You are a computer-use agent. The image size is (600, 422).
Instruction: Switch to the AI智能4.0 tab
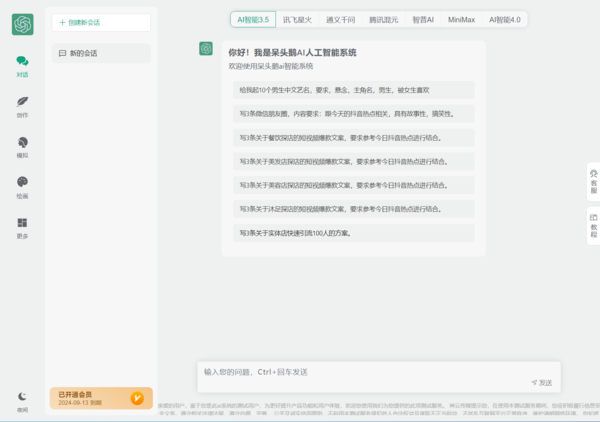click(505, 20)
